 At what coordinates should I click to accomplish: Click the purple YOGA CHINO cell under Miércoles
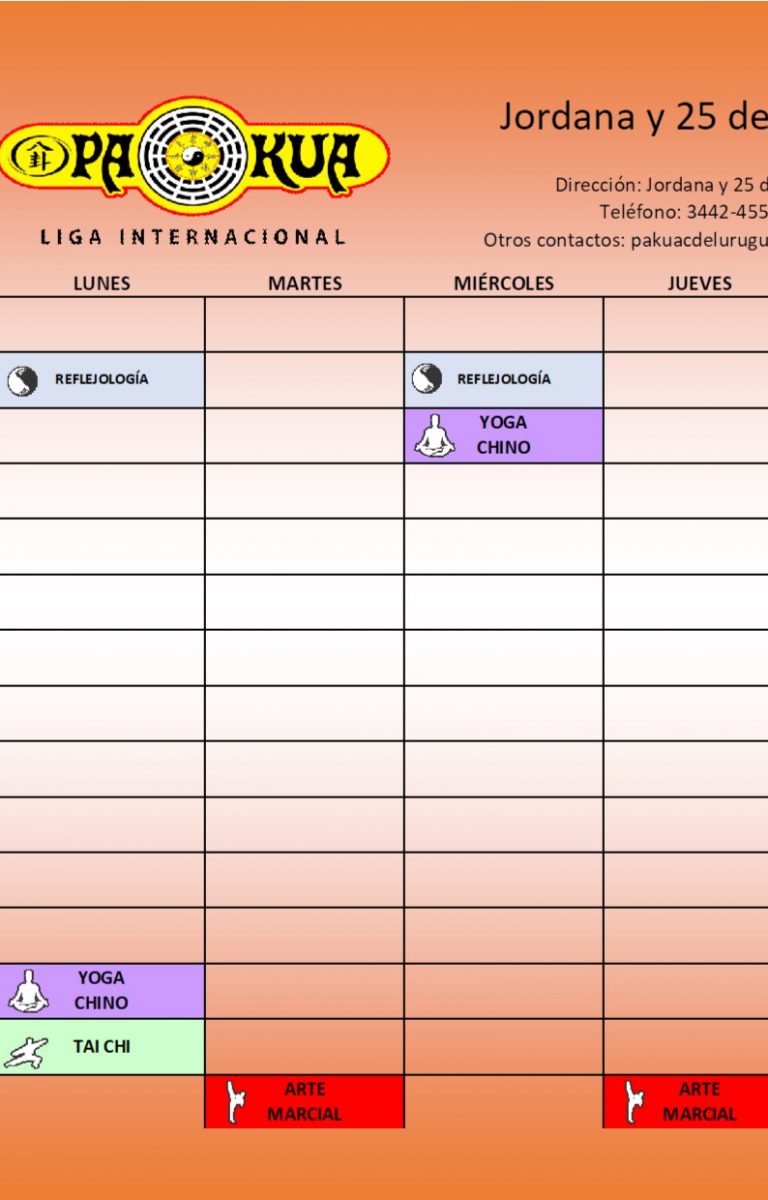504,435
